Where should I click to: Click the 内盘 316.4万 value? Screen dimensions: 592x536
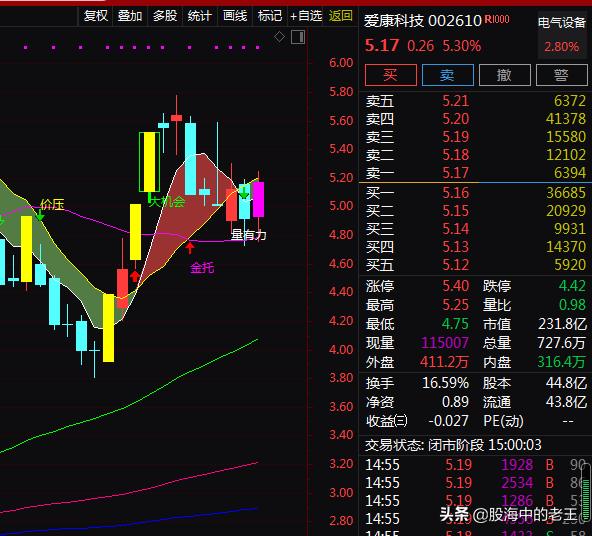coord(562,362)
